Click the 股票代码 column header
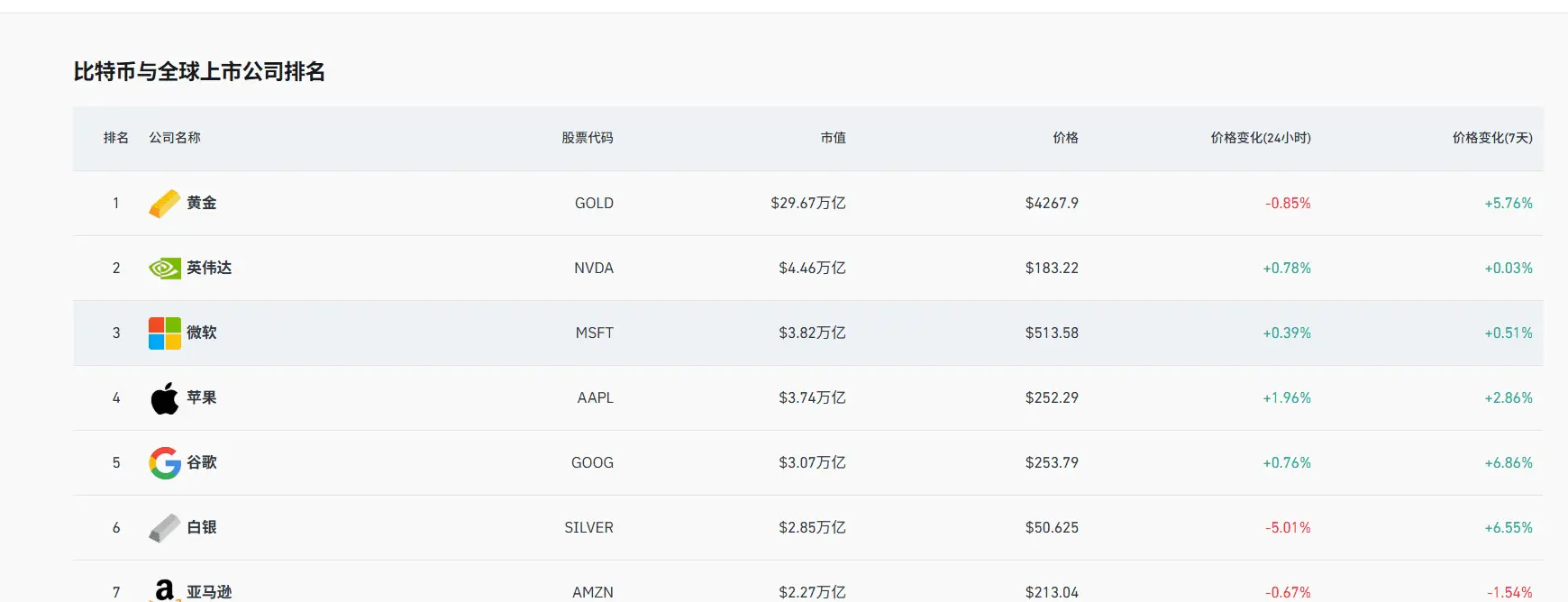 click(588, 138)
